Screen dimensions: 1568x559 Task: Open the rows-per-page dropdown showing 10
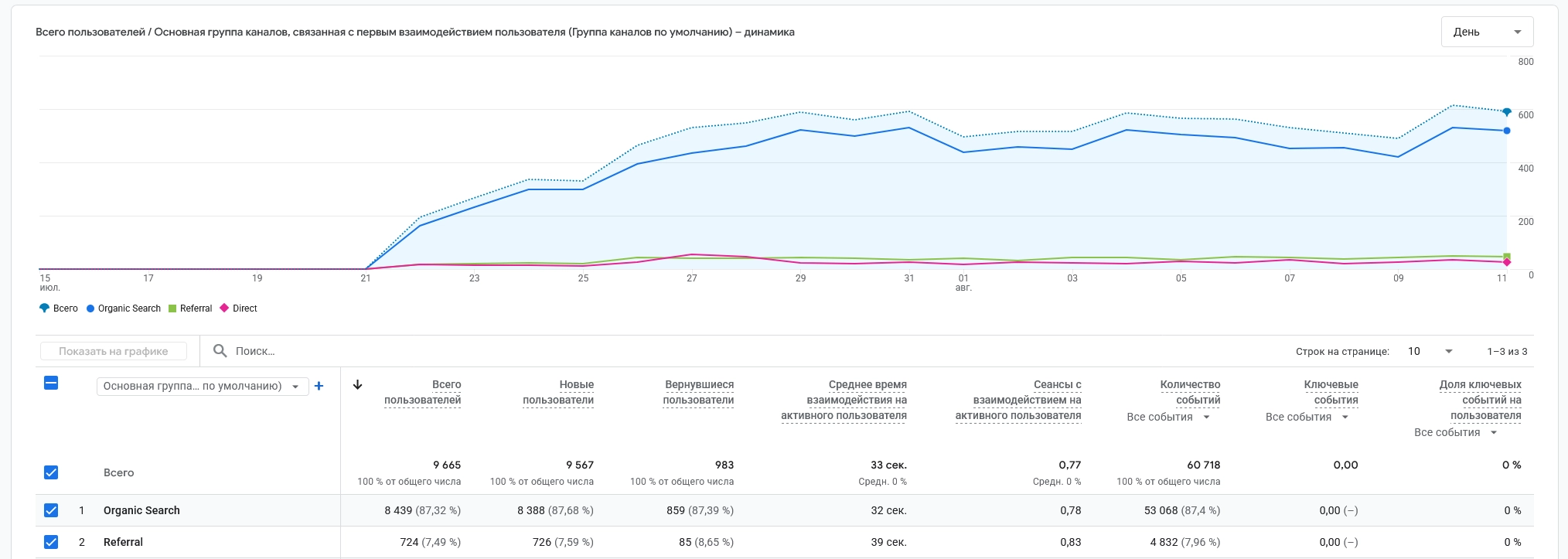(x=1430, y=351)
